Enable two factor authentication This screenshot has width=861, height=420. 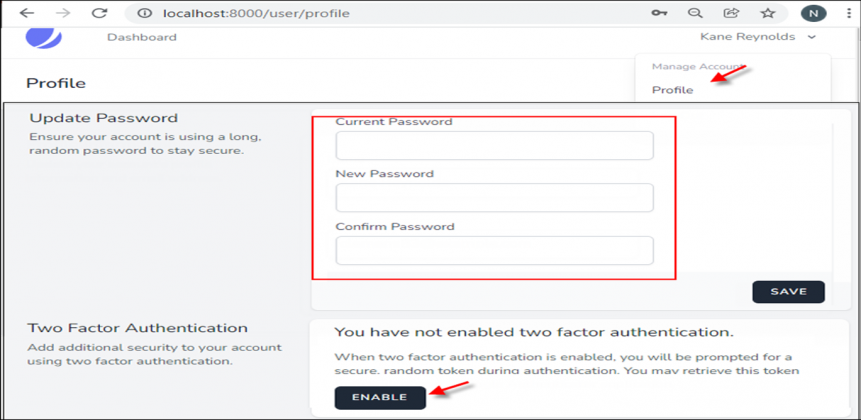tap(380, 397)
